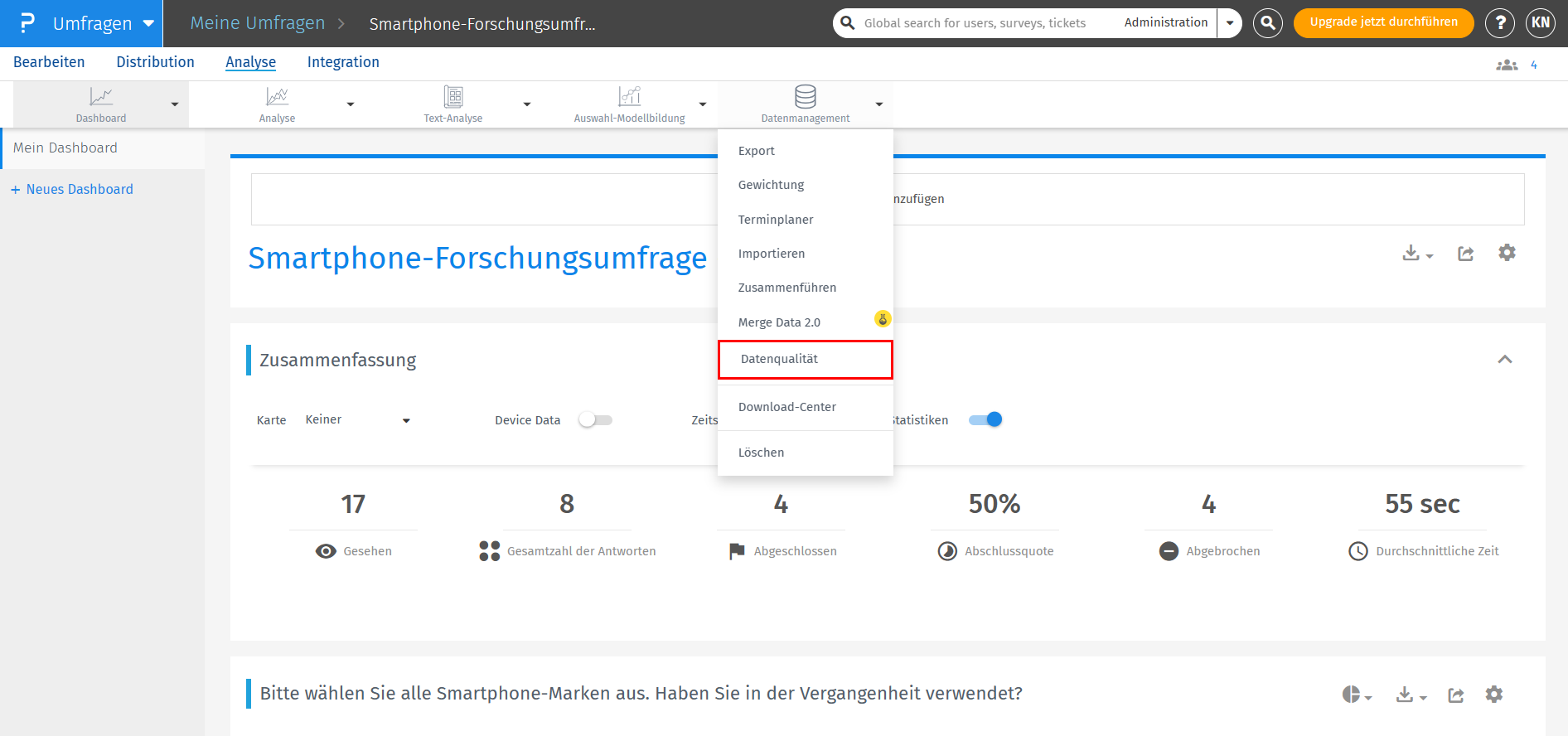Image resolution: width=1568 pixels, height=736 pixels.
Task: Go to Meine Umfragen breadcrumb
Action: (258, 23)
